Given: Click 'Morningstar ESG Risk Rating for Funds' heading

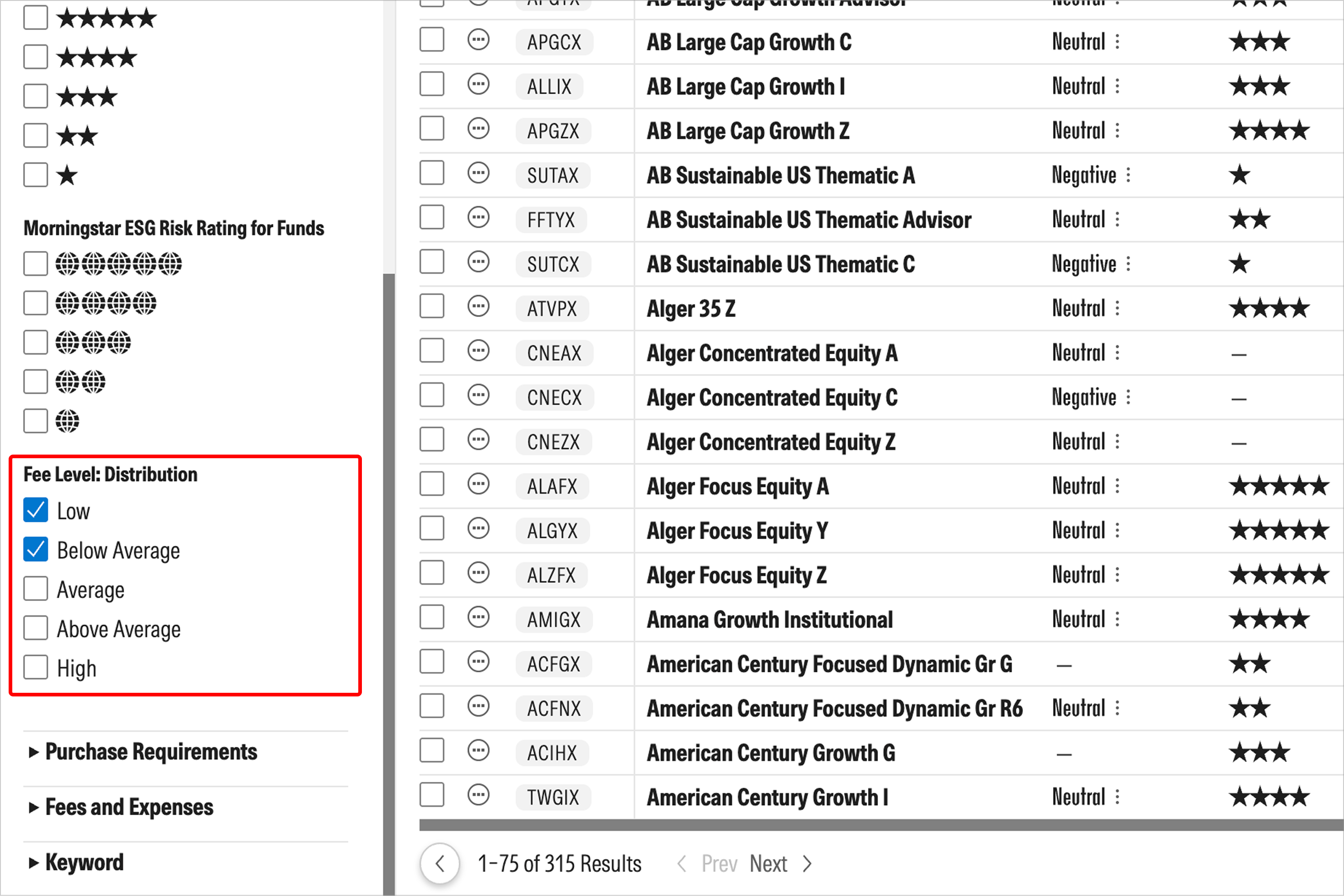Looking at the screenshot, I should coord(174,229).
